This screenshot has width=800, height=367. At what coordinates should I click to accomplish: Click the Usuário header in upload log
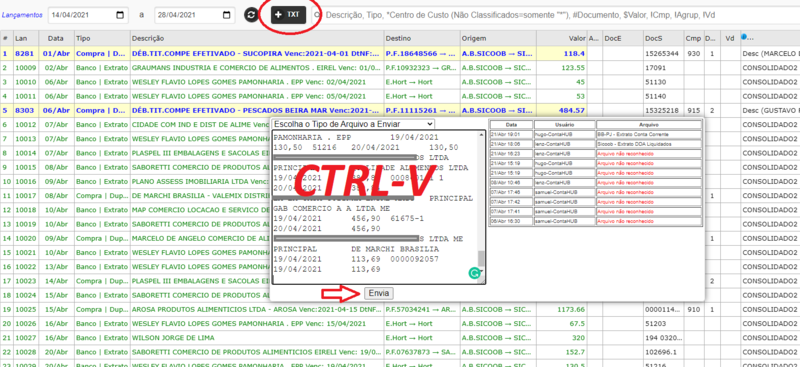coord(564,124)
